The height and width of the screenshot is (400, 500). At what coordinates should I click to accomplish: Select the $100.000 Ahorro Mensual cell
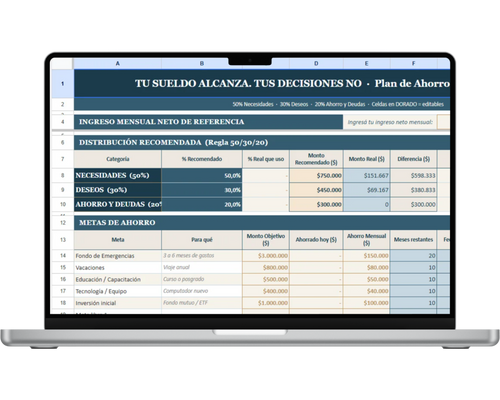point(366,303)
